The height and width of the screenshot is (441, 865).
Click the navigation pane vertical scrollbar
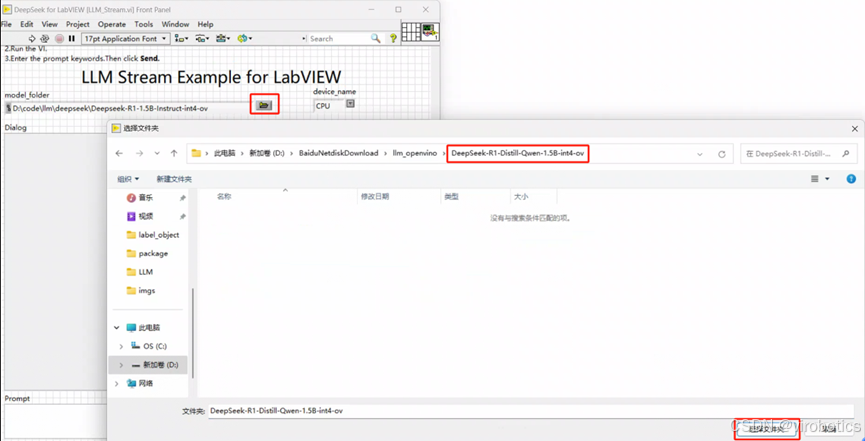pos(192,333)
